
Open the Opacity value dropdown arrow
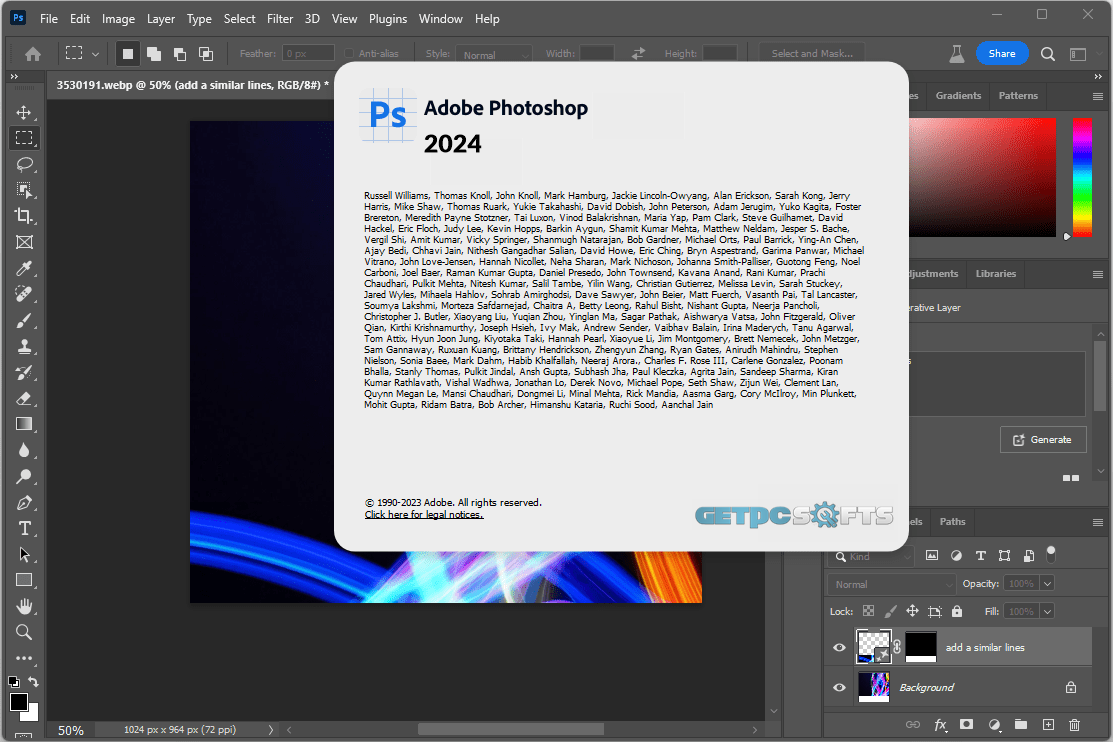tap(1048, 584)
